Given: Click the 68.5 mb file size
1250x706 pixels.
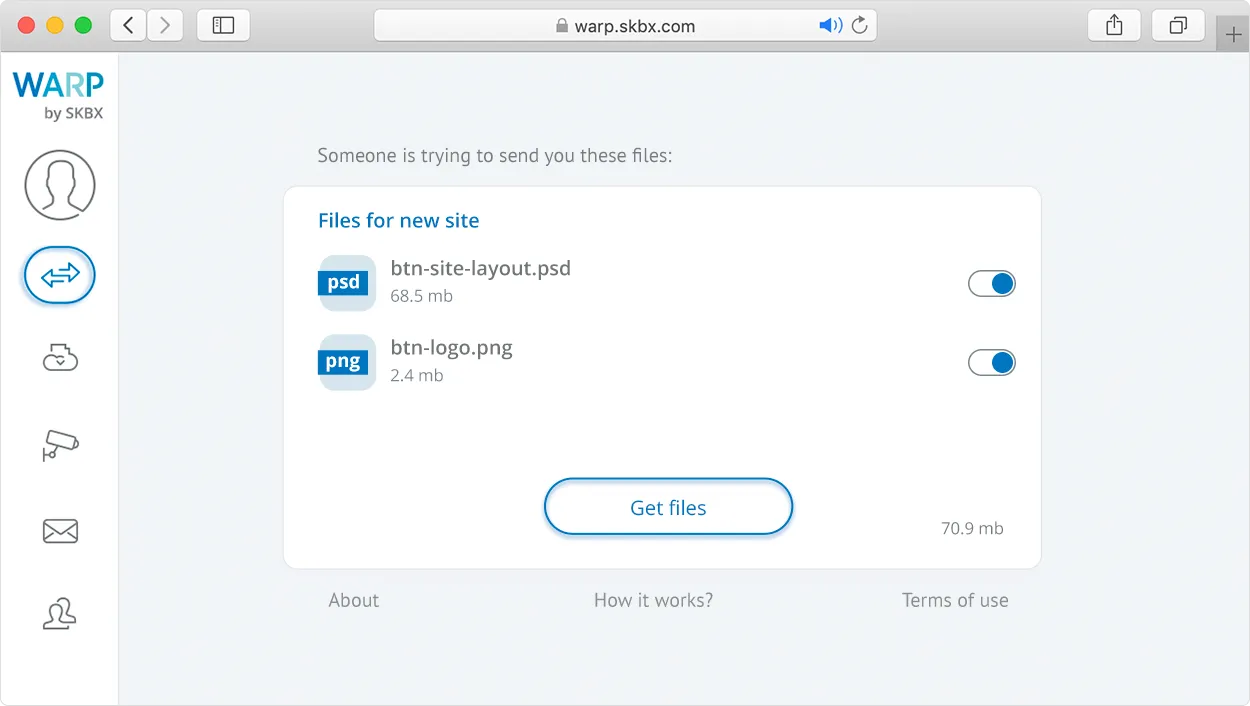Looking at the screenshot, I should point(421,296).
